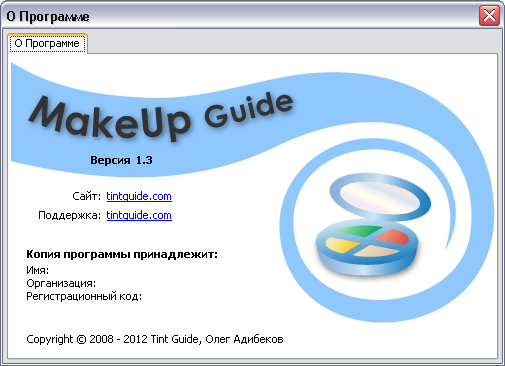Click the Имя: label
The height and width of the screenshot is (366, 505).
pyautogui.click(x=38, y=270)
